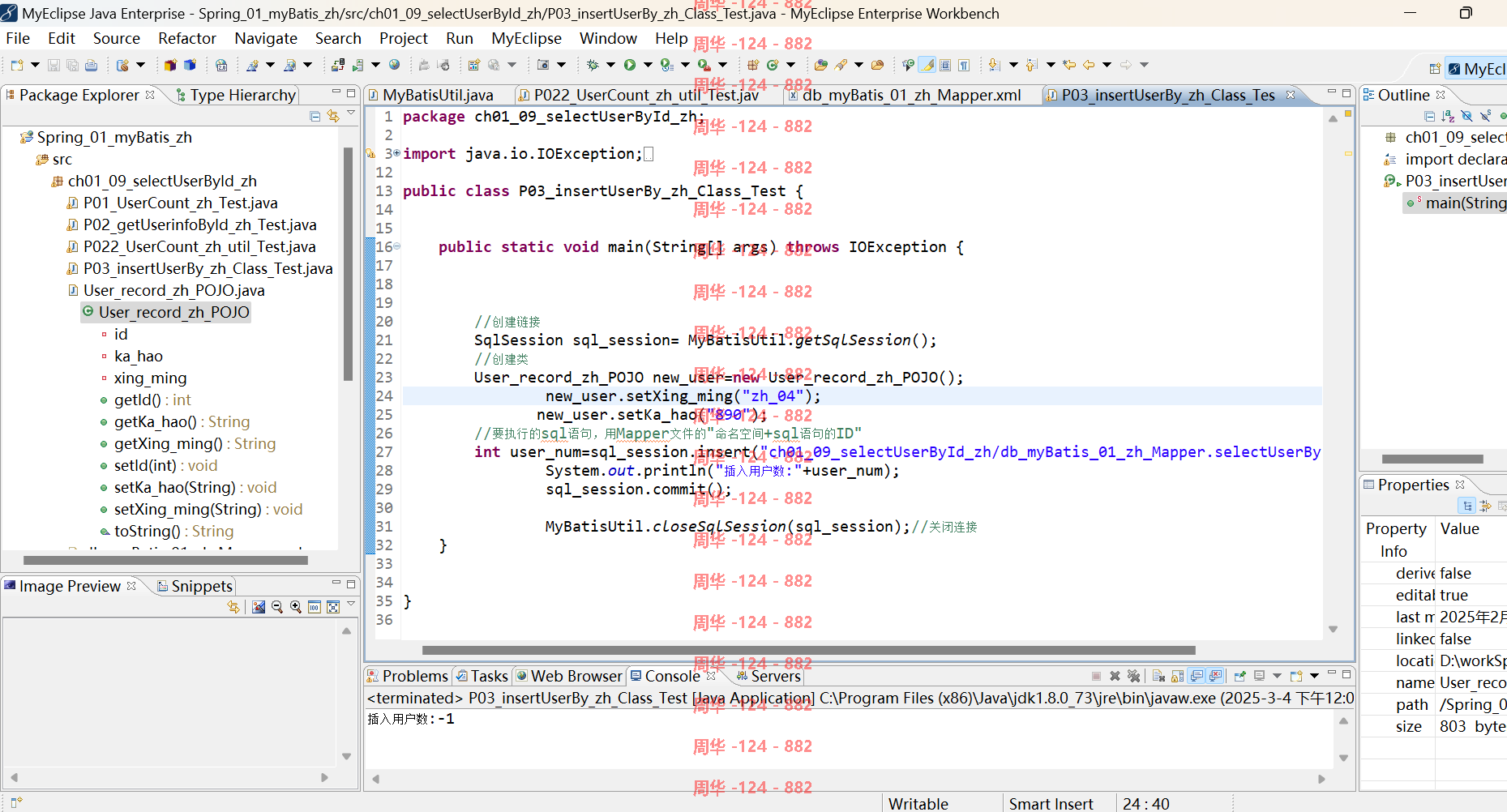Click Show Categories icon in Properties
The width and height of the screenshot is (1507, 812).
tap(1466, 506)
